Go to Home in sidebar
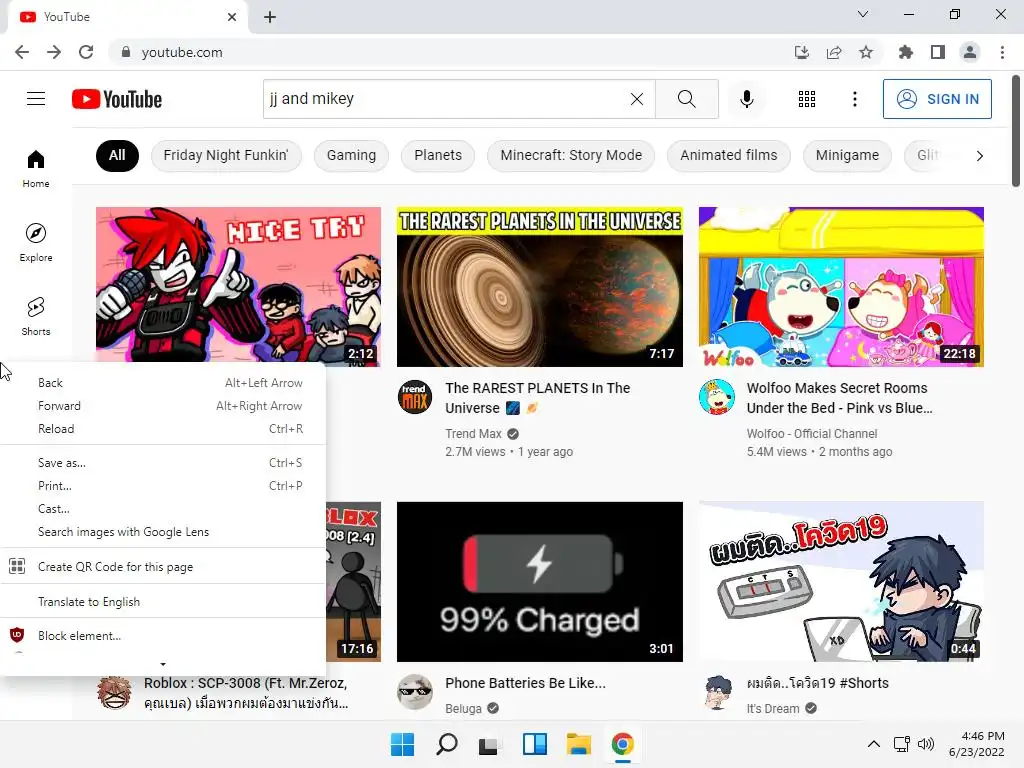Screen dimensions: 1024x768 [x=36, y=168]
